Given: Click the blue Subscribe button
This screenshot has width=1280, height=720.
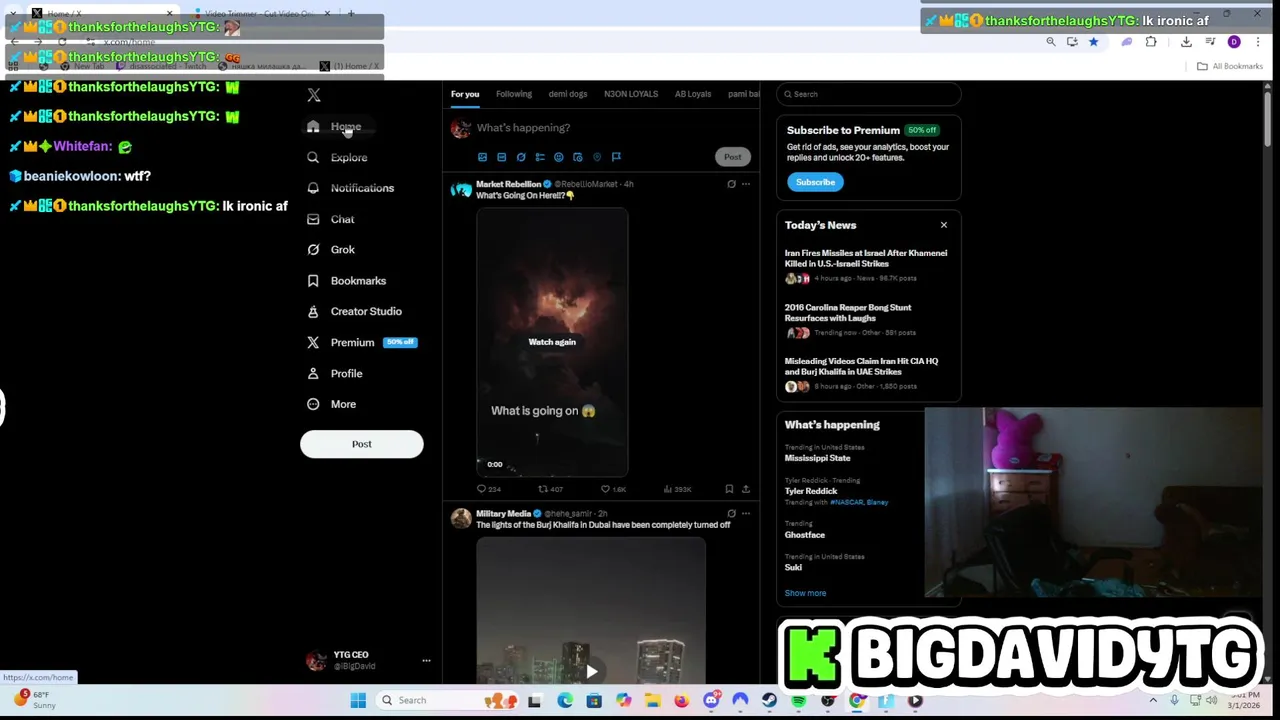Looking at the screenshot, I should point(815,182).
